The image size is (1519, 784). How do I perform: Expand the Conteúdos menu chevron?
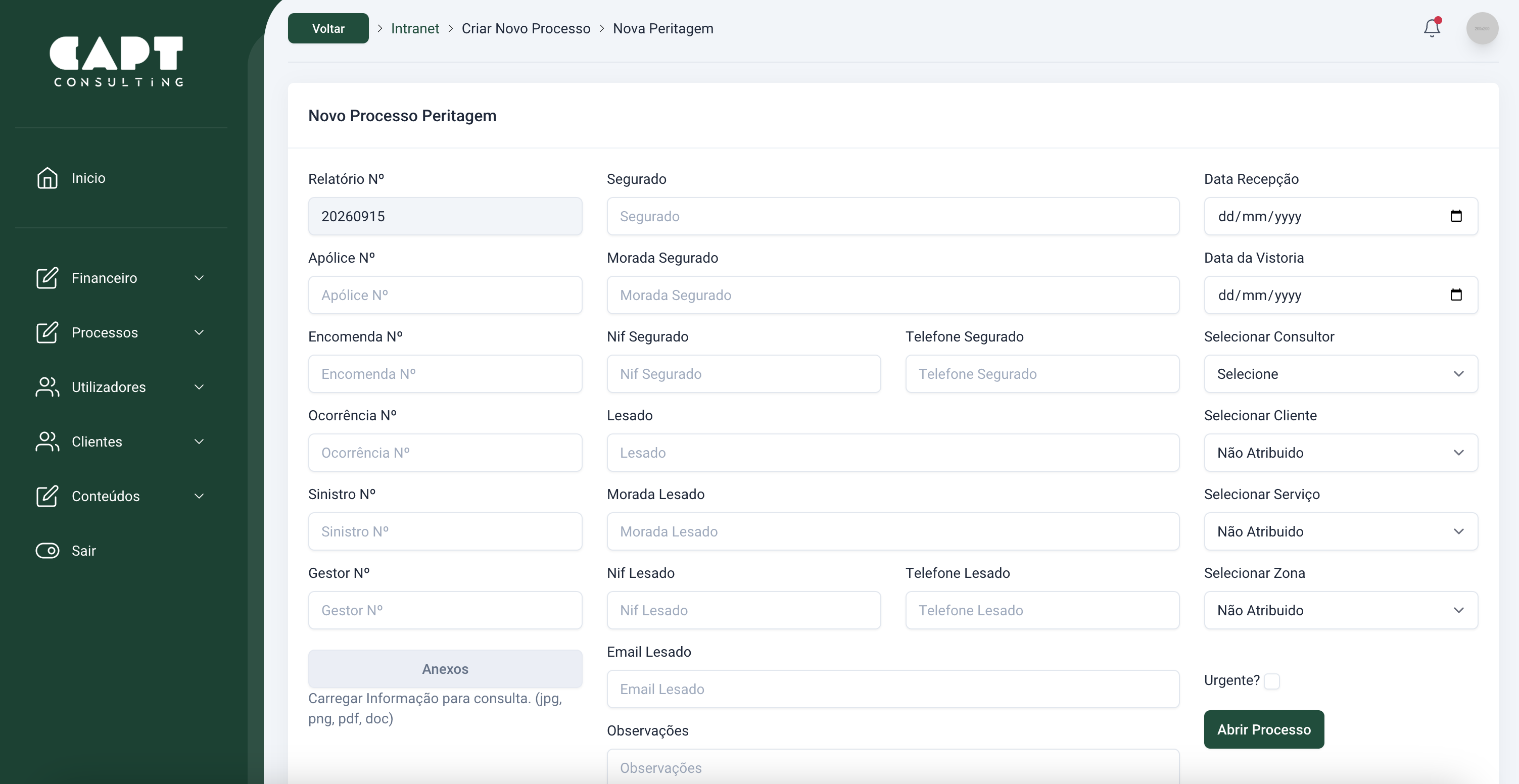point(199,497)
